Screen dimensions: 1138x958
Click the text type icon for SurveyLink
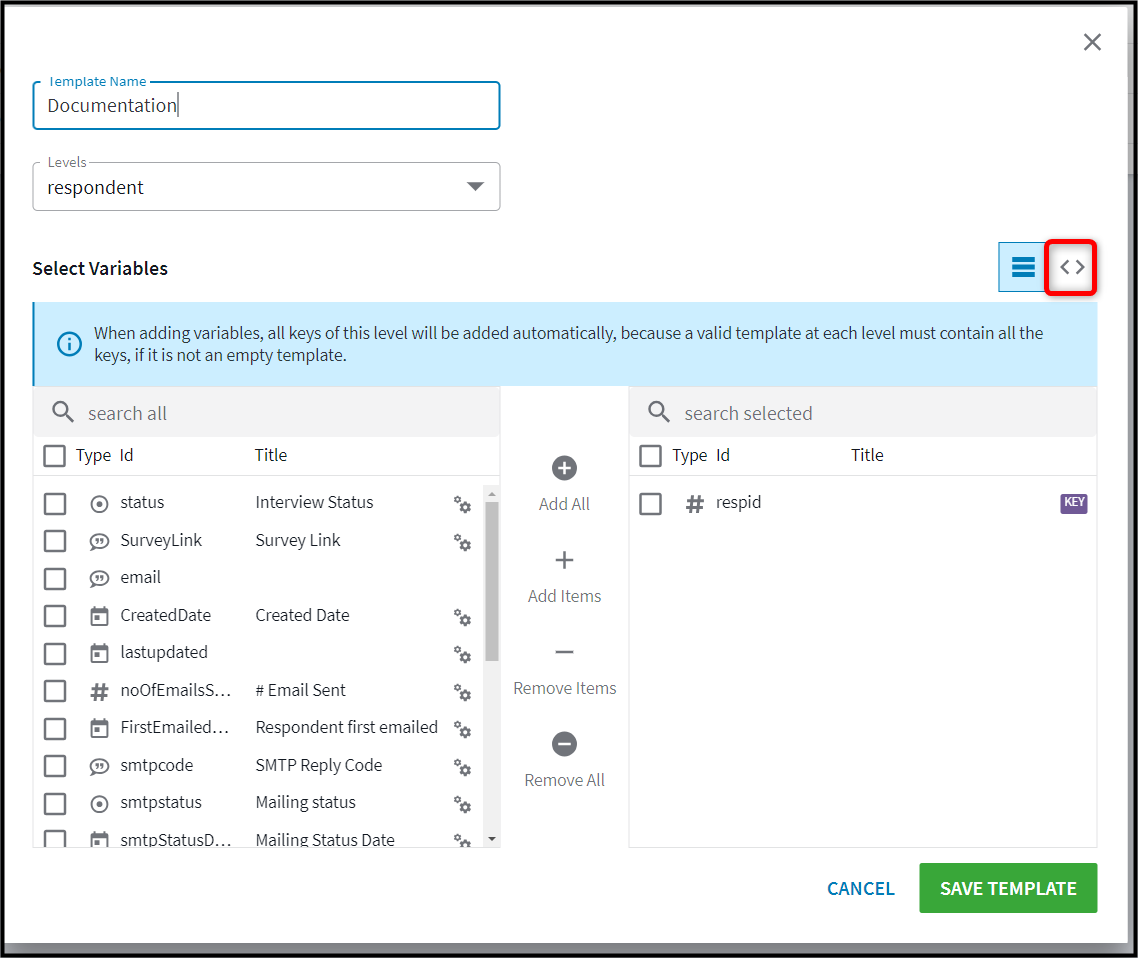[x=99, y=541]
